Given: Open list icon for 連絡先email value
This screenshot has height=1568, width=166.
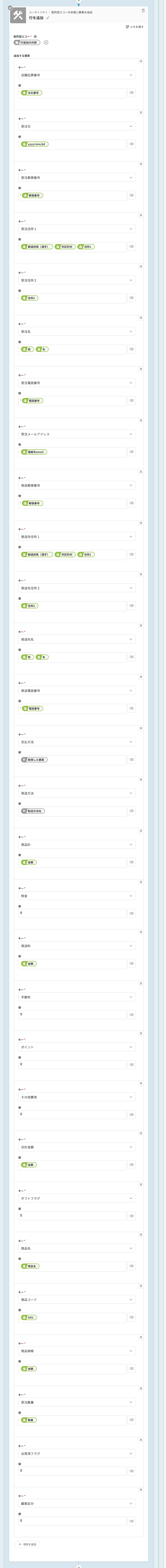Looking at the screenshot, I should pos(131,452).
